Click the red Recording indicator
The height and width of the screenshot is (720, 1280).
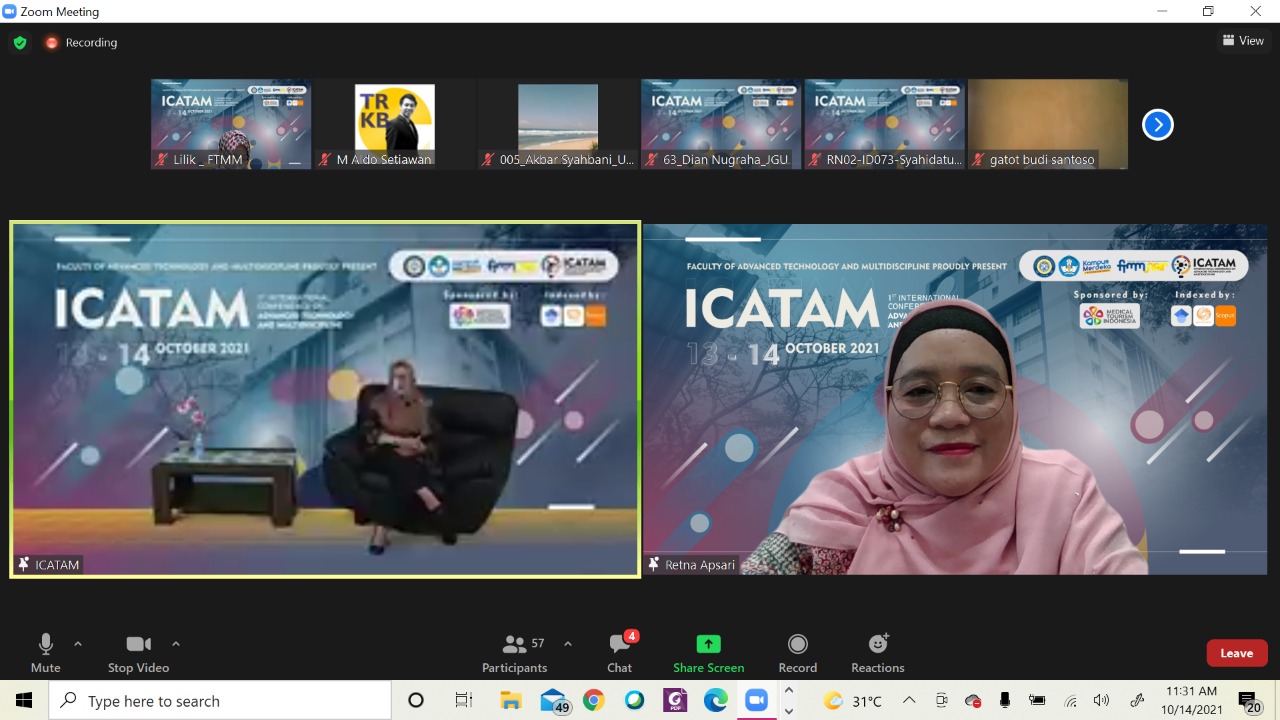point(81,43)
